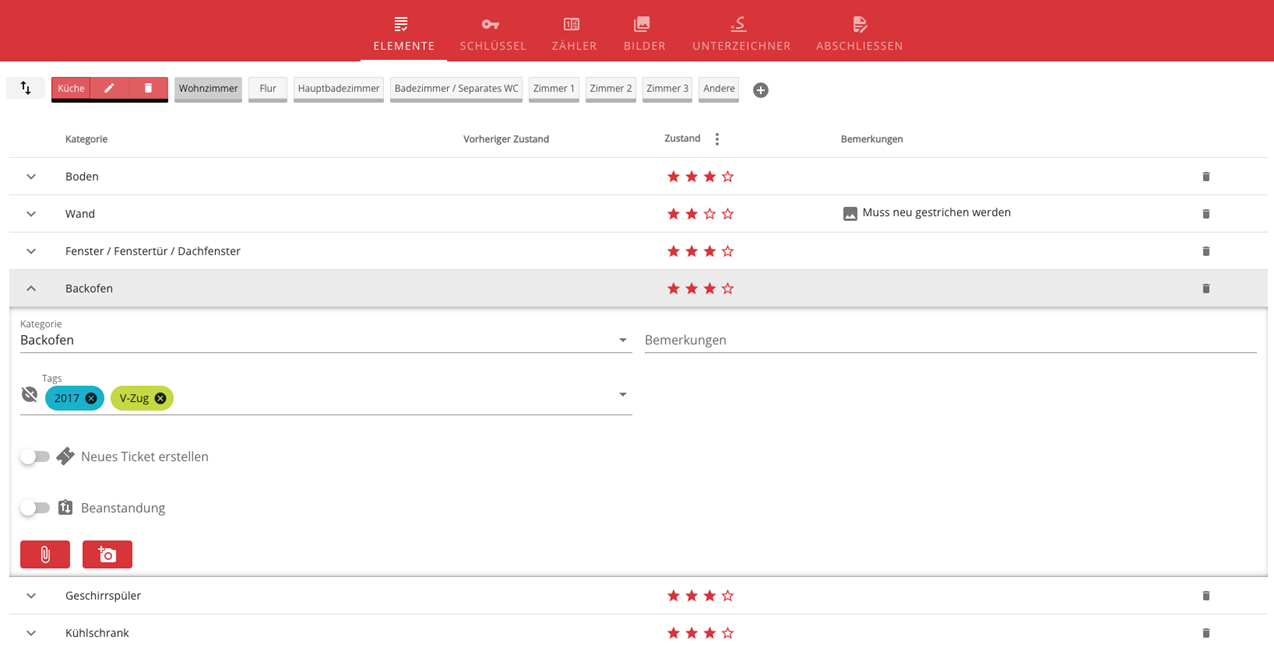Open the sort order arrows button
Screen dimensions: 1274x647
tap(25, 88)
